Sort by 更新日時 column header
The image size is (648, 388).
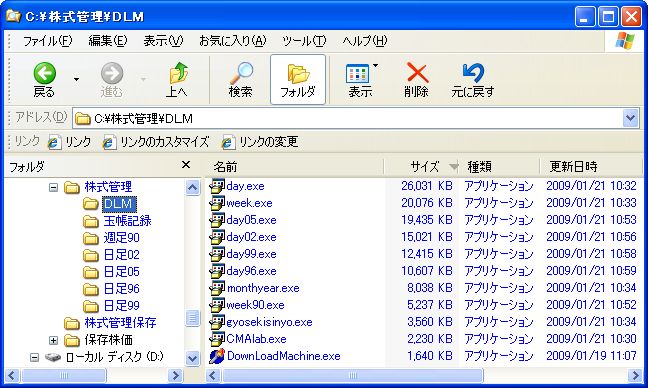point(592,167)
